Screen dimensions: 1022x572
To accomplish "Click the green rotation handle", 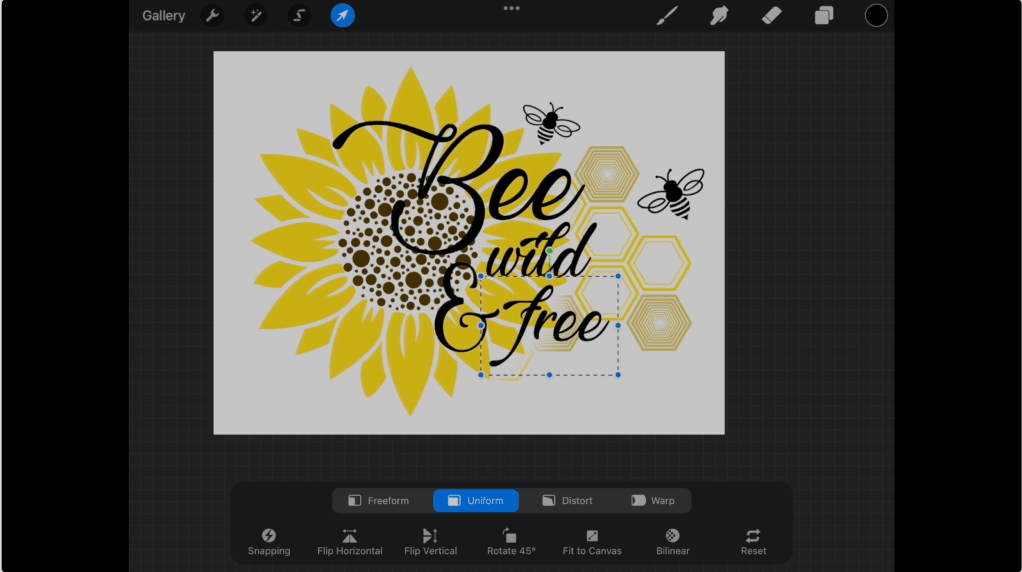I will coord(549,251).
